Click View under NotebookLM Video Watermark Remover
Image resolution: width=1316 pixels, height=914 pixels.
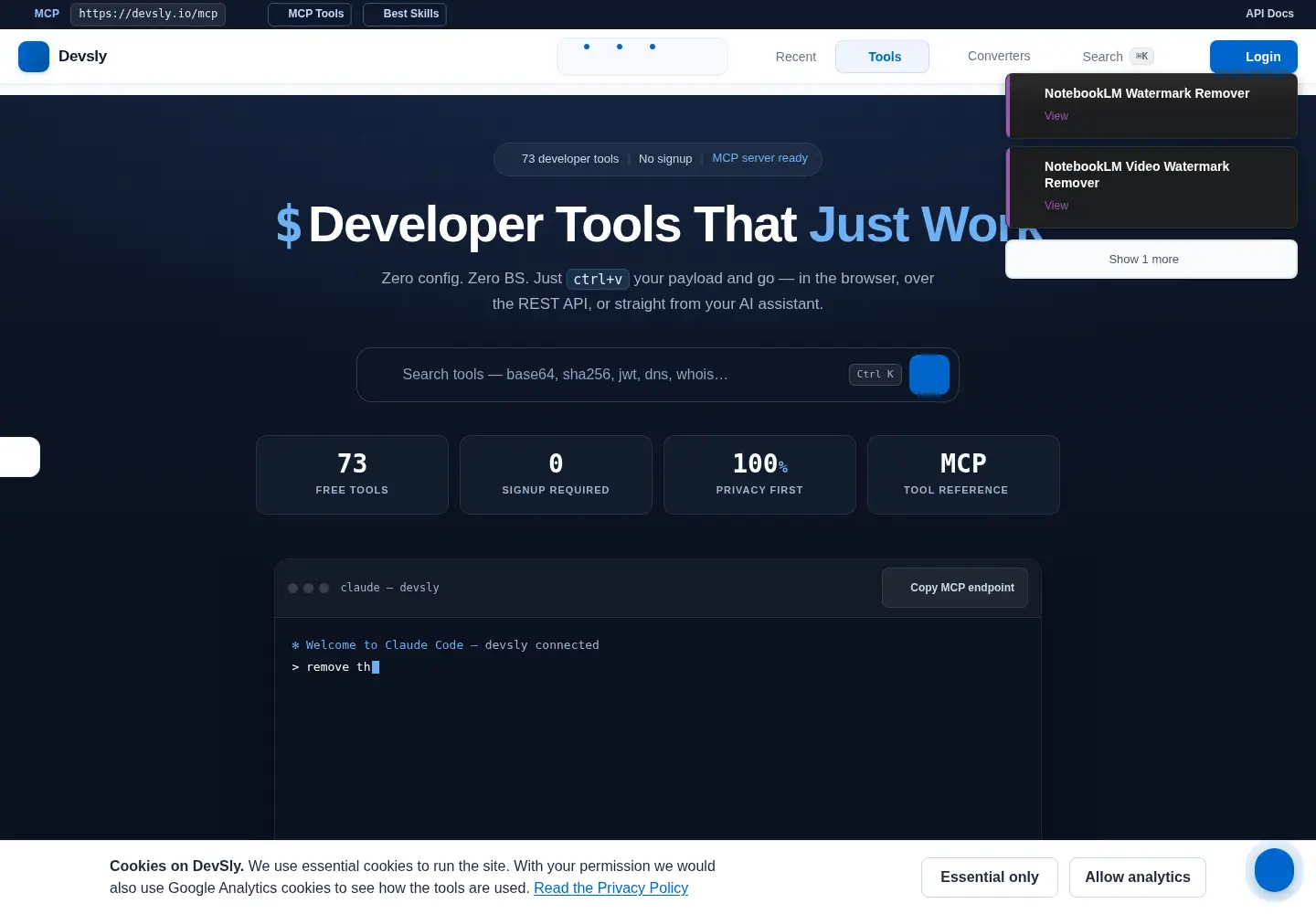pyautogui.click(x=1056, y=206)
